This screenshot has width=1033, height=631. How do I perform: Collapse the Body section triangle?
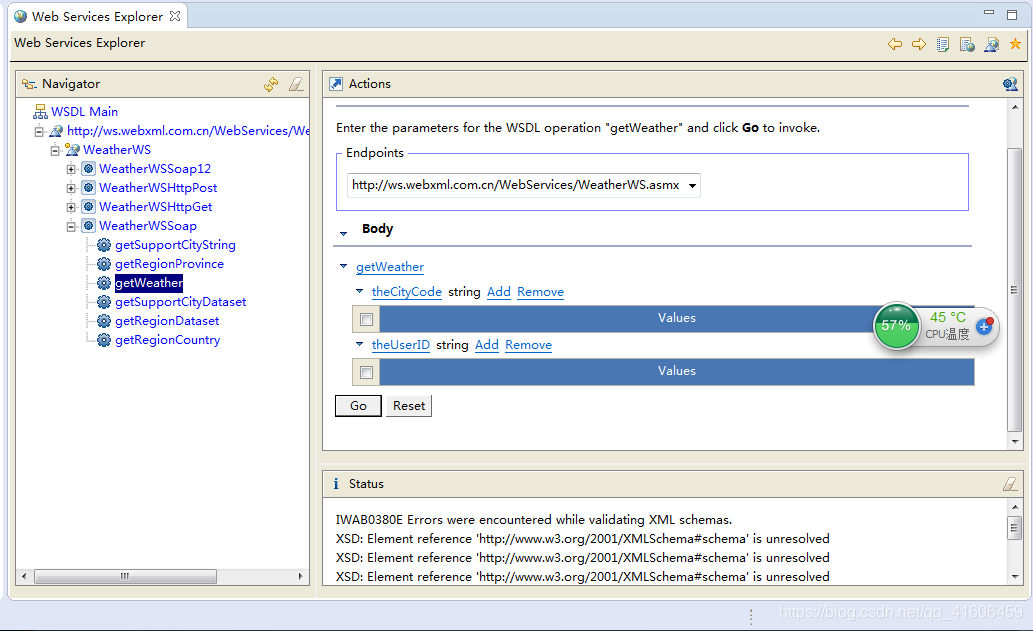click(x=343, y=233)
